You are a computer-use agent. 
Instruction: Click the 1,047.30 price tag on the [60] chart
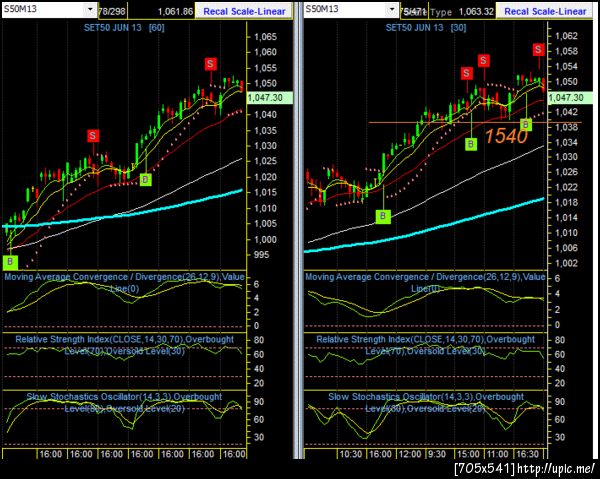270,98
